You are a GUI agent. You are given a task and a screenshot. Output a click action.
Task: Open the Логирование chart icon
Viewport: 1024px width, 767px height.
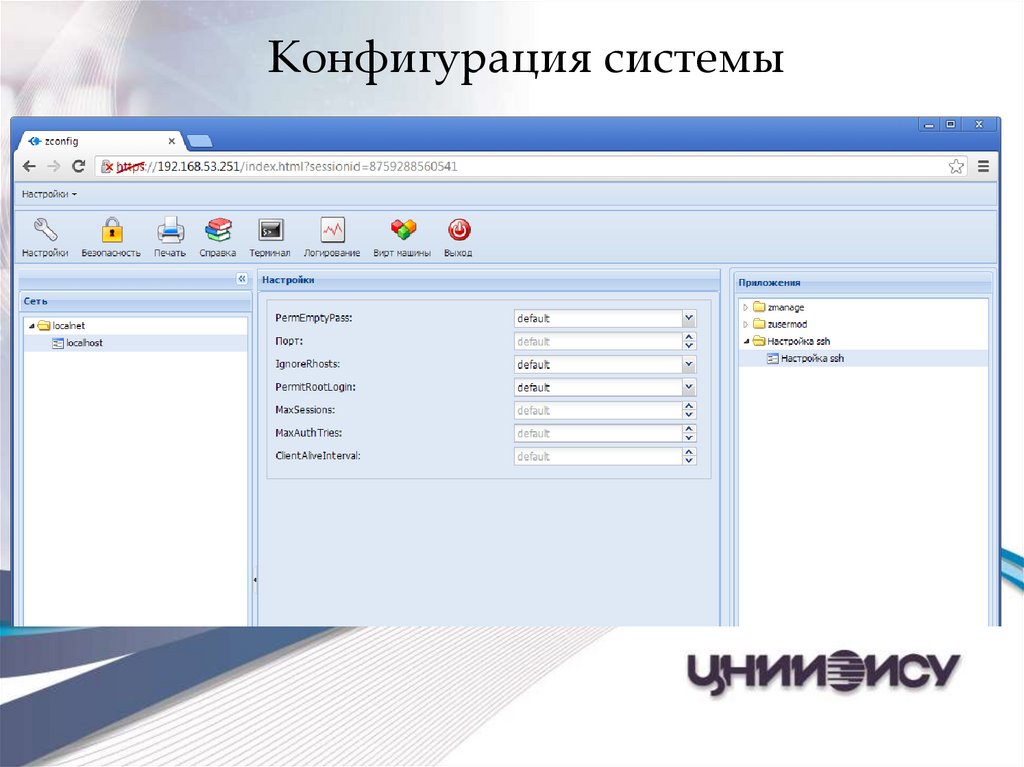tap(332, 231)
